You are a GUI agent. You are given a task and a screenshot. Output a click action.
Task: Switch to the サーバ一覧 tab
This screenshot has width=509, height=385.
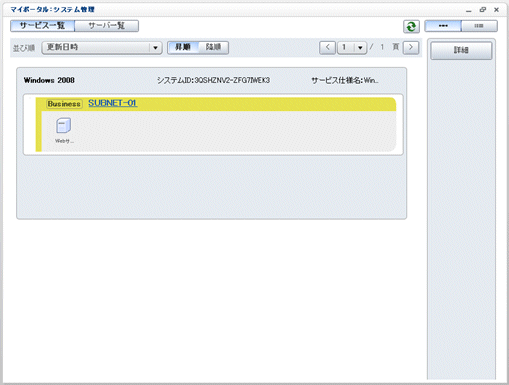point(107,26)
